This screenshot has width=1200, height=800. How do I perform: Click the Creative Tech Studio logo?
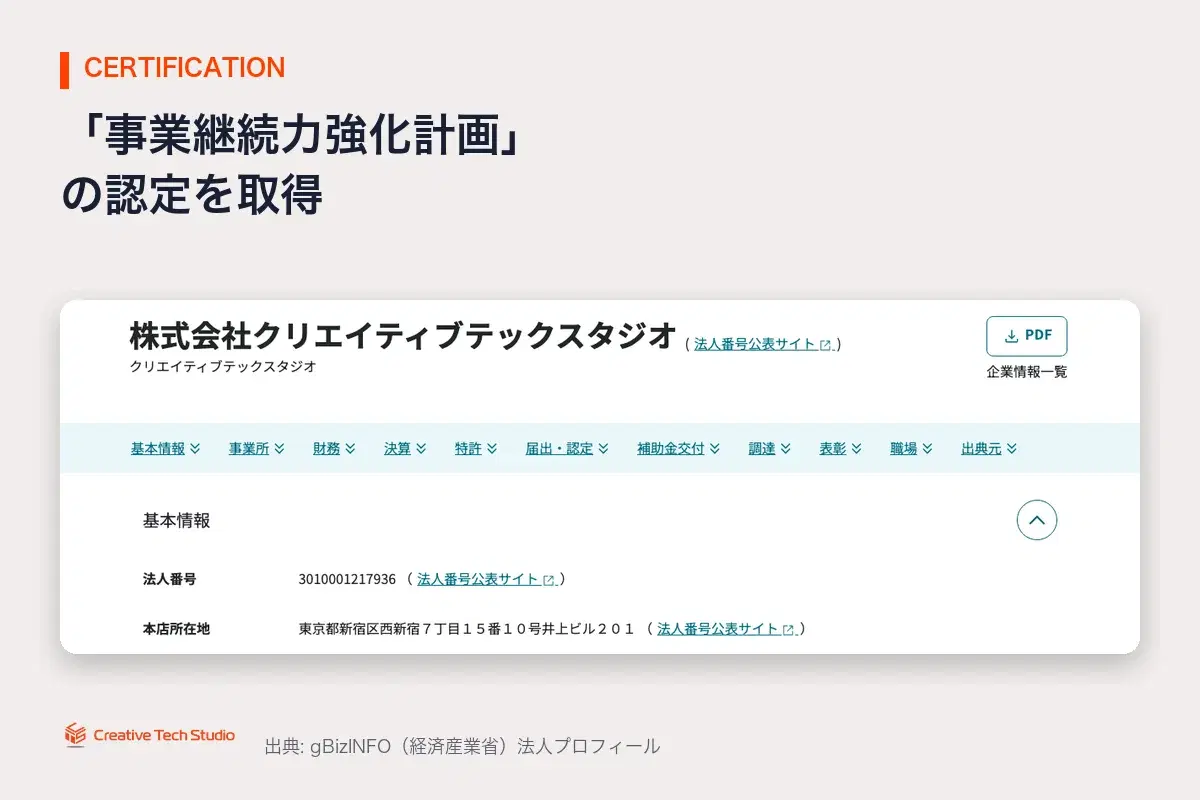point(150,735)
